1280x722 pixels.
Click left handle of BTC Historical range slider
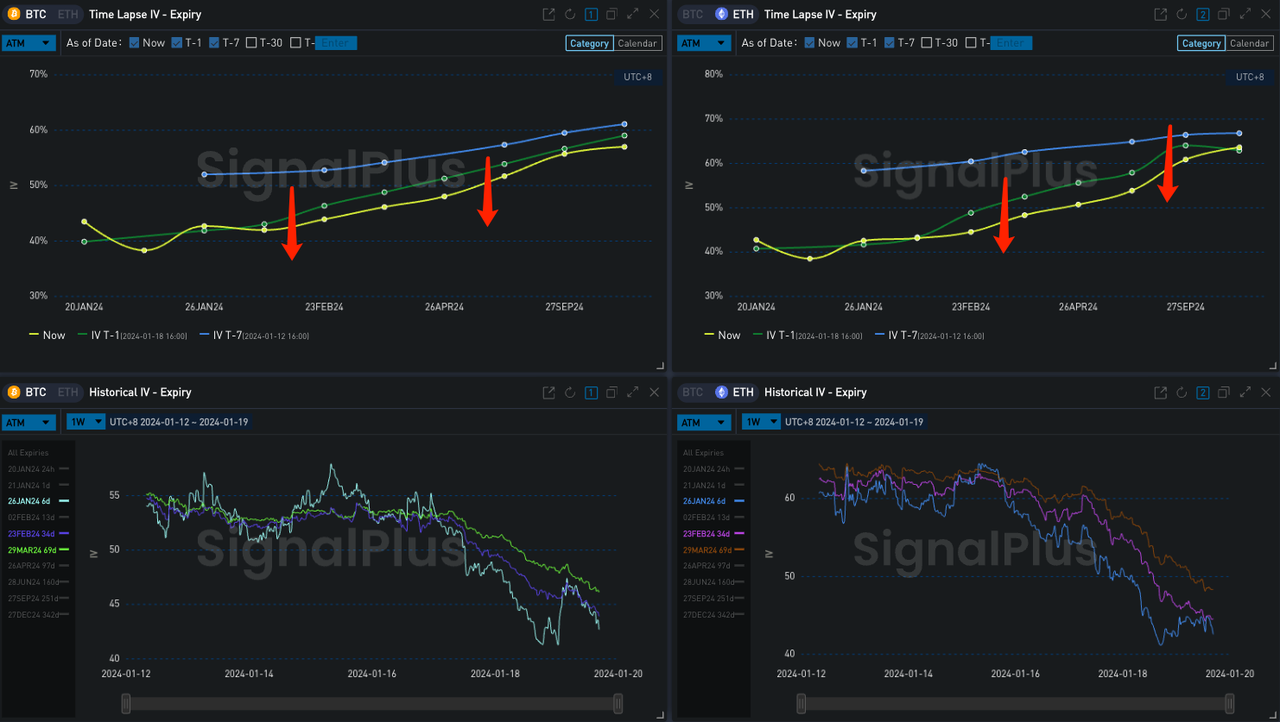coord(125,704)
